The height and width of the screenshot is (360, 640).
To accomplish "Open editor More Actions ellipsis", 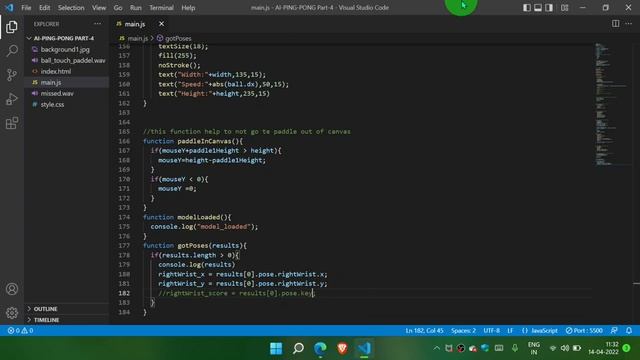I will (x=629, y=24).
